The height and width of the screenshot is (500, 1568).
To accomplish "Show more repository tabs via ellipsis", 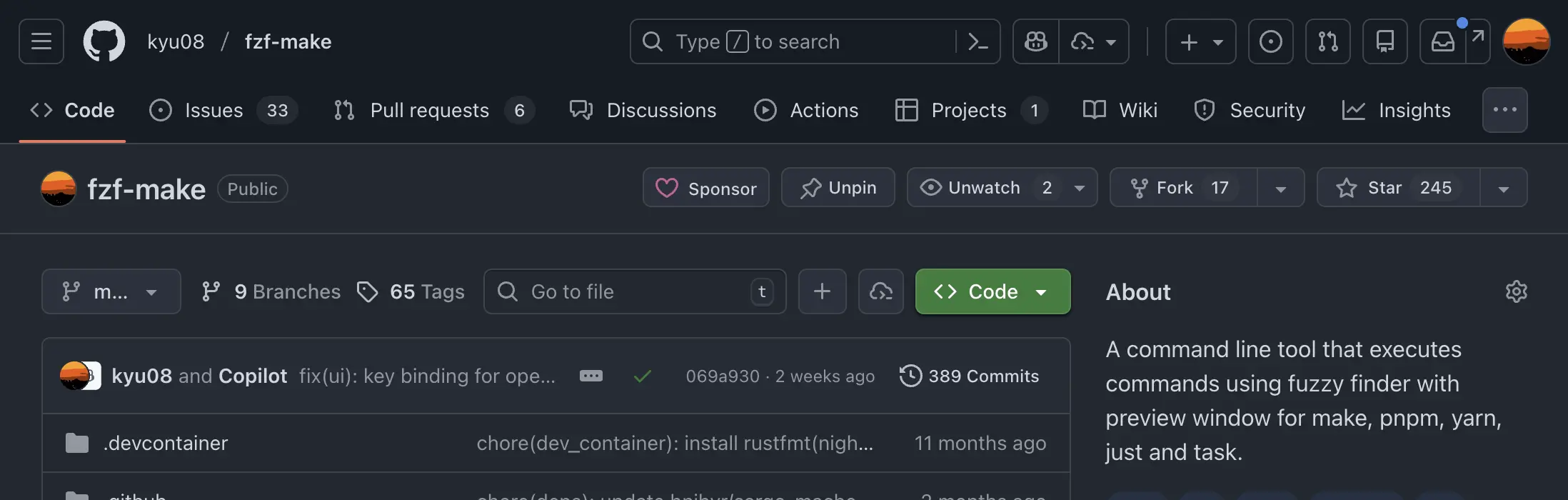I will pyautogui.click(x=1504, y=110).
